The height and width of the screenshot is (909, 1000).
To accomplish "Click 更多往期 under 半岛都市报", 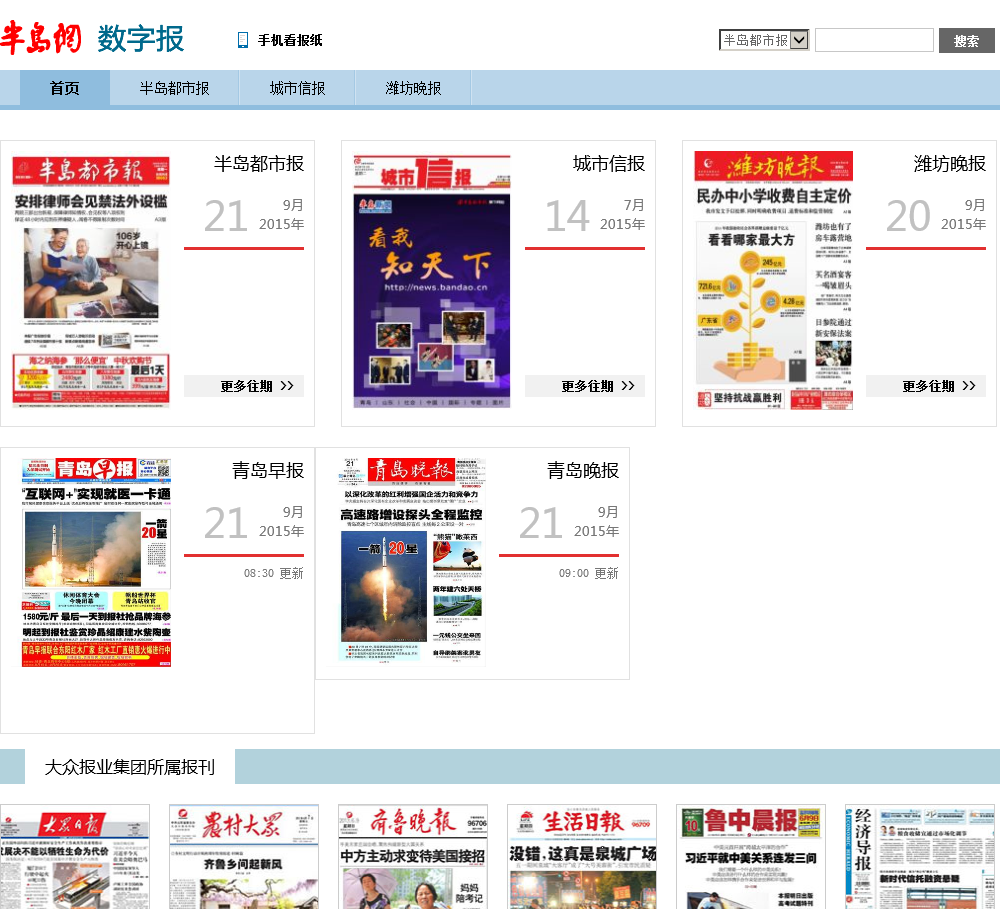I will pos(244,386).
